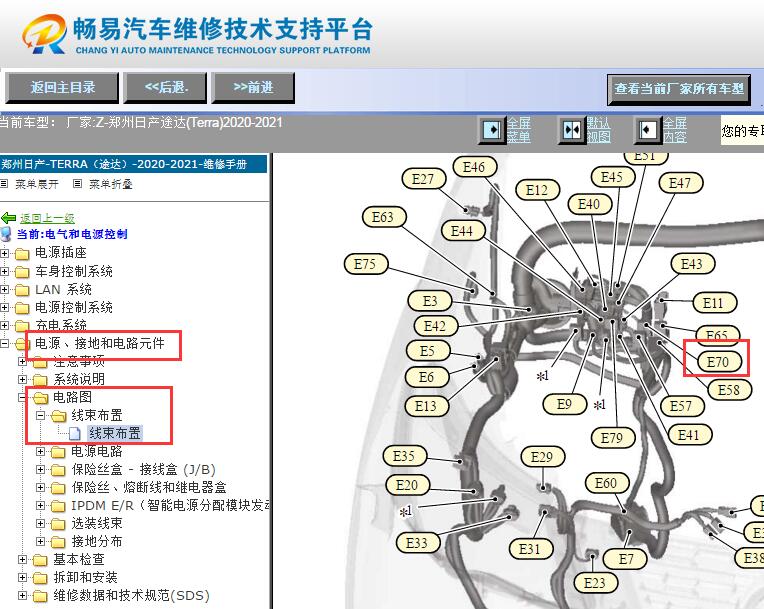Screen dimensions: 764x609
Task: Click connector label E40 in diagram
Action: [x=589, y=204]
